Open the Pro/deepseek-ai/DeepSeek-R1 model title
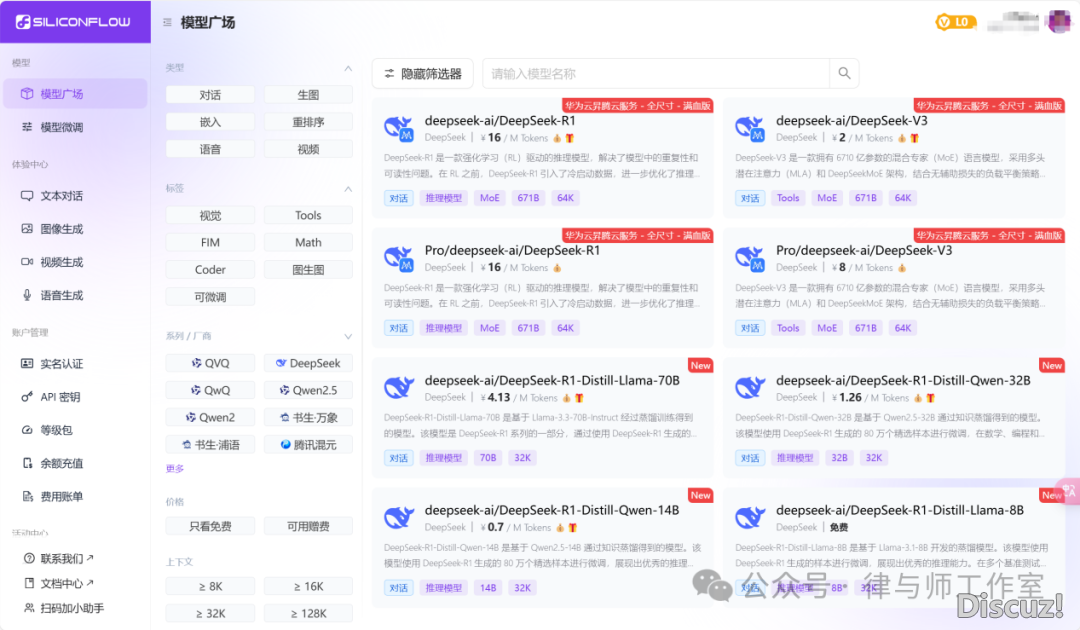This screenshot has height=630, width=1080. pos(512,251)
